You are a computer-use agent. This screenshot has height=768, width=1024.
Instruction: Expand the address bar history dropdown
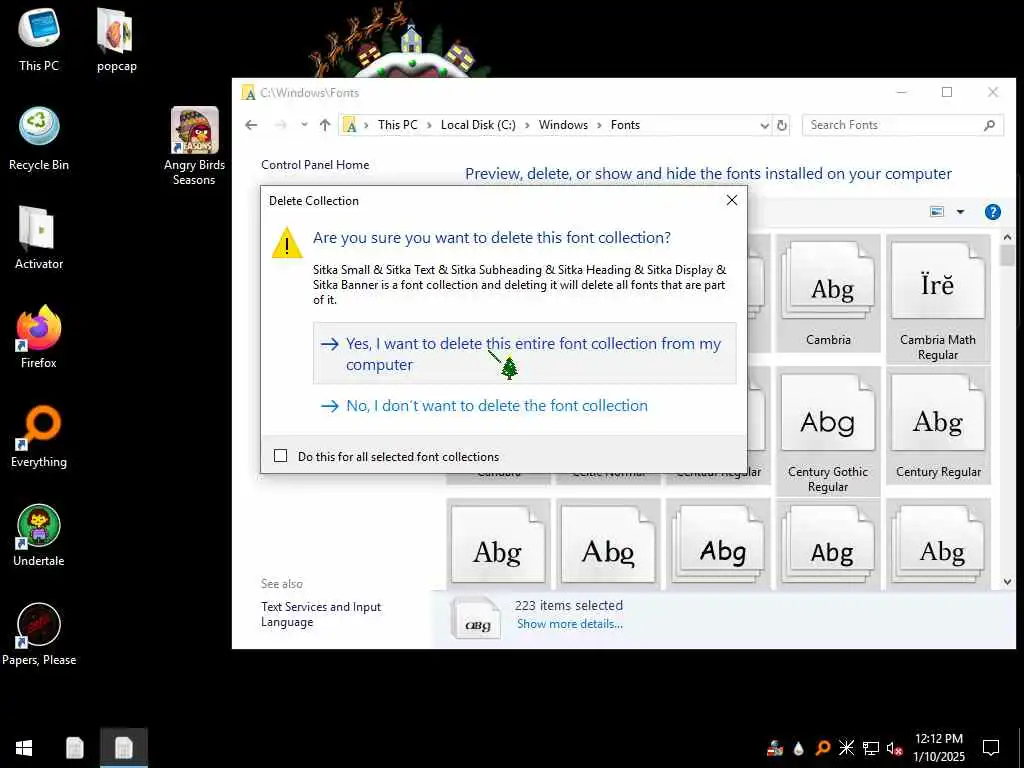pyautogui.click(x=764, y=125)
